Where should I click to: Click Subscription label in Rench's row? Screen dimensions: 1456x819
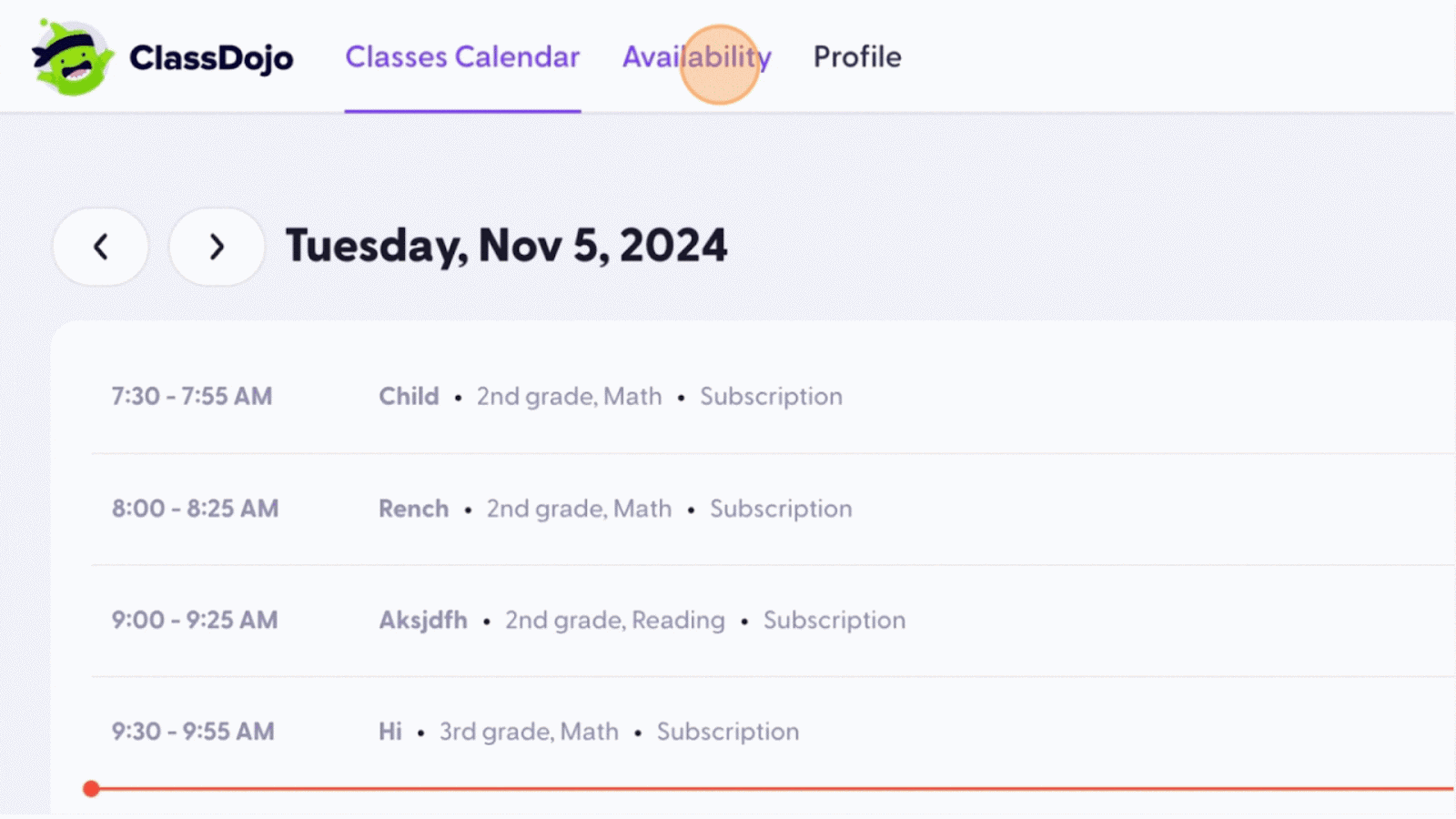tap(781, 509)
